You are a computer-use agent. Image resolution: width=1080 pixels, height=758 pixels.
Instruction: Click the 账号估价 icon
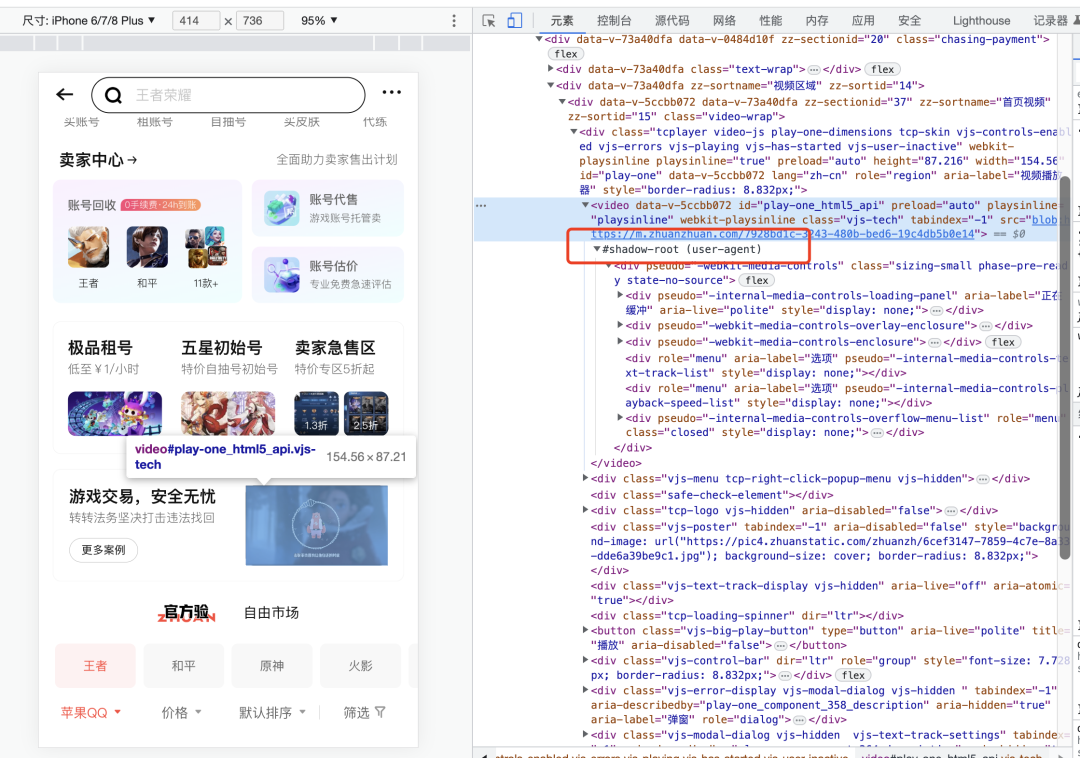tap(281, 274)
